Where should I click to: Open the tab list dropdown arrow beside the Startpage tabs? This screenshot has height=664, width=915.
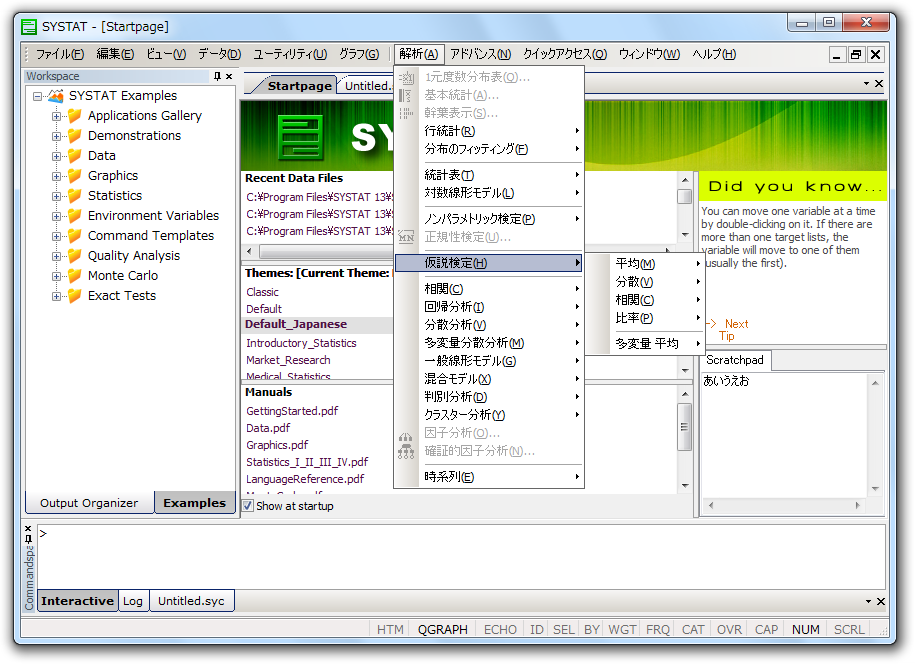click(x=867, y=83)
